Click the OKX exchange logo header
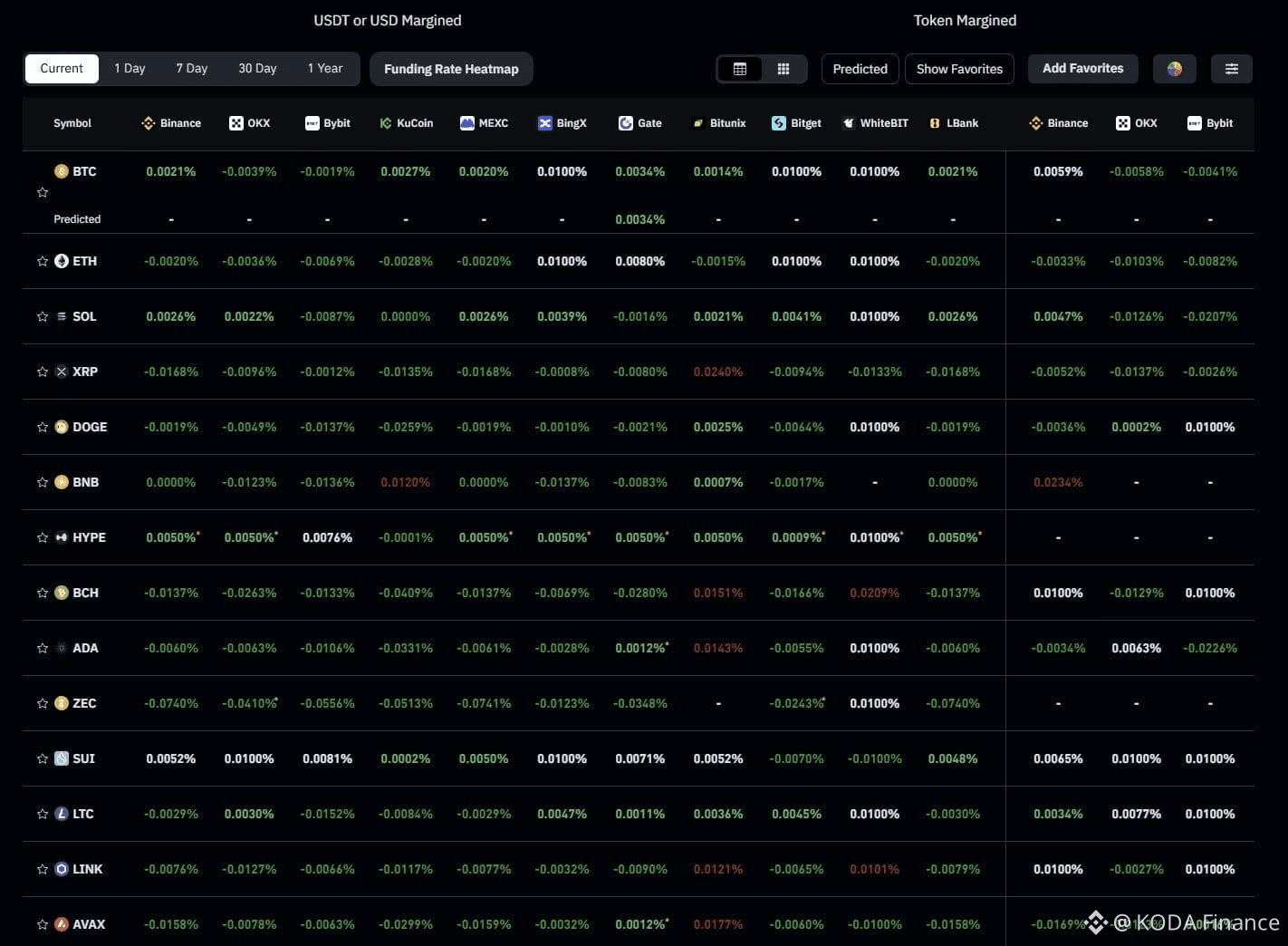Viewport: 1288px width, 946px height. coord(234,123)
